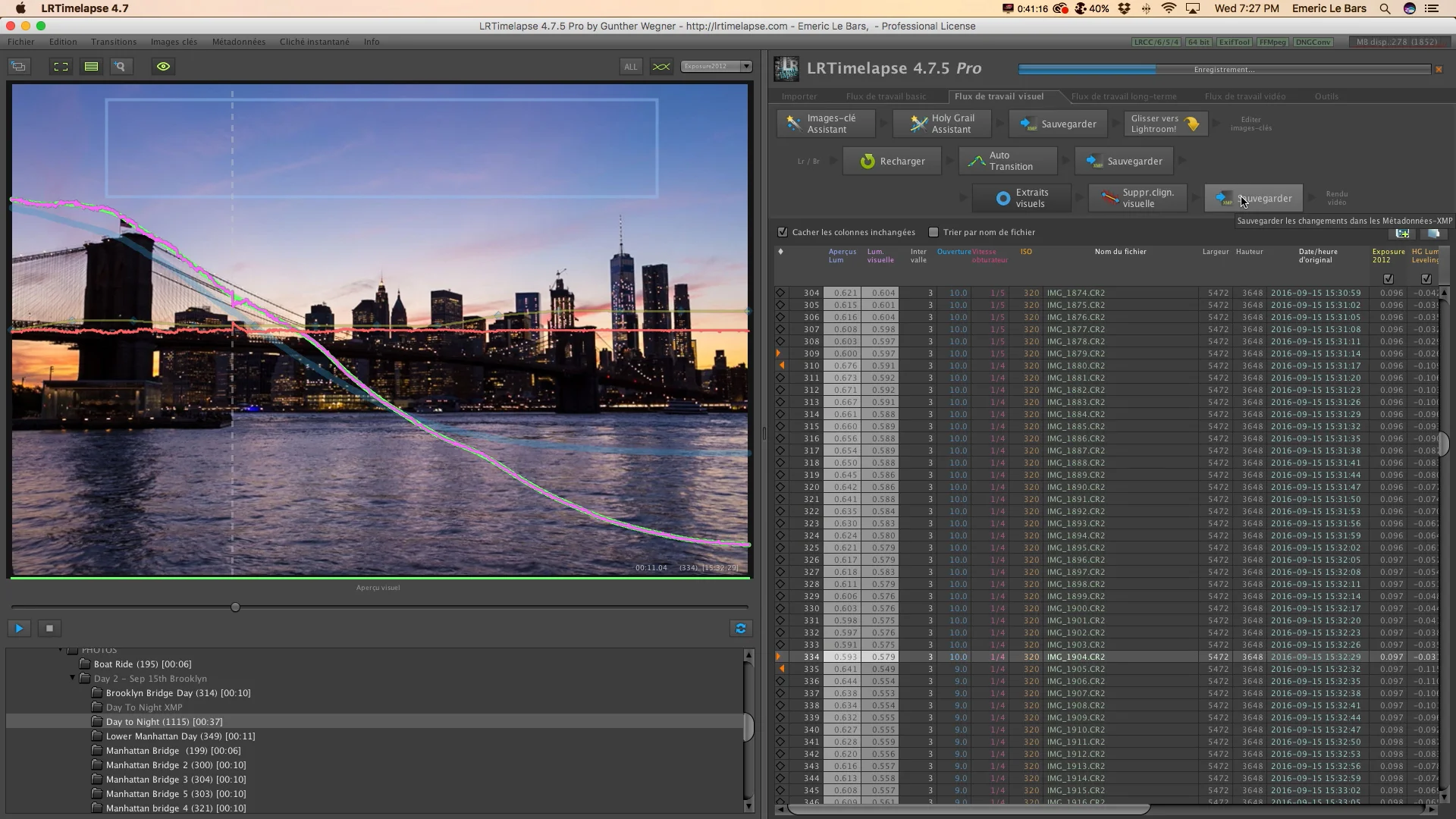Switch to Flux de travail basic tab
Viewport: 1456px width, 819px height.
(x=886, y=96)
